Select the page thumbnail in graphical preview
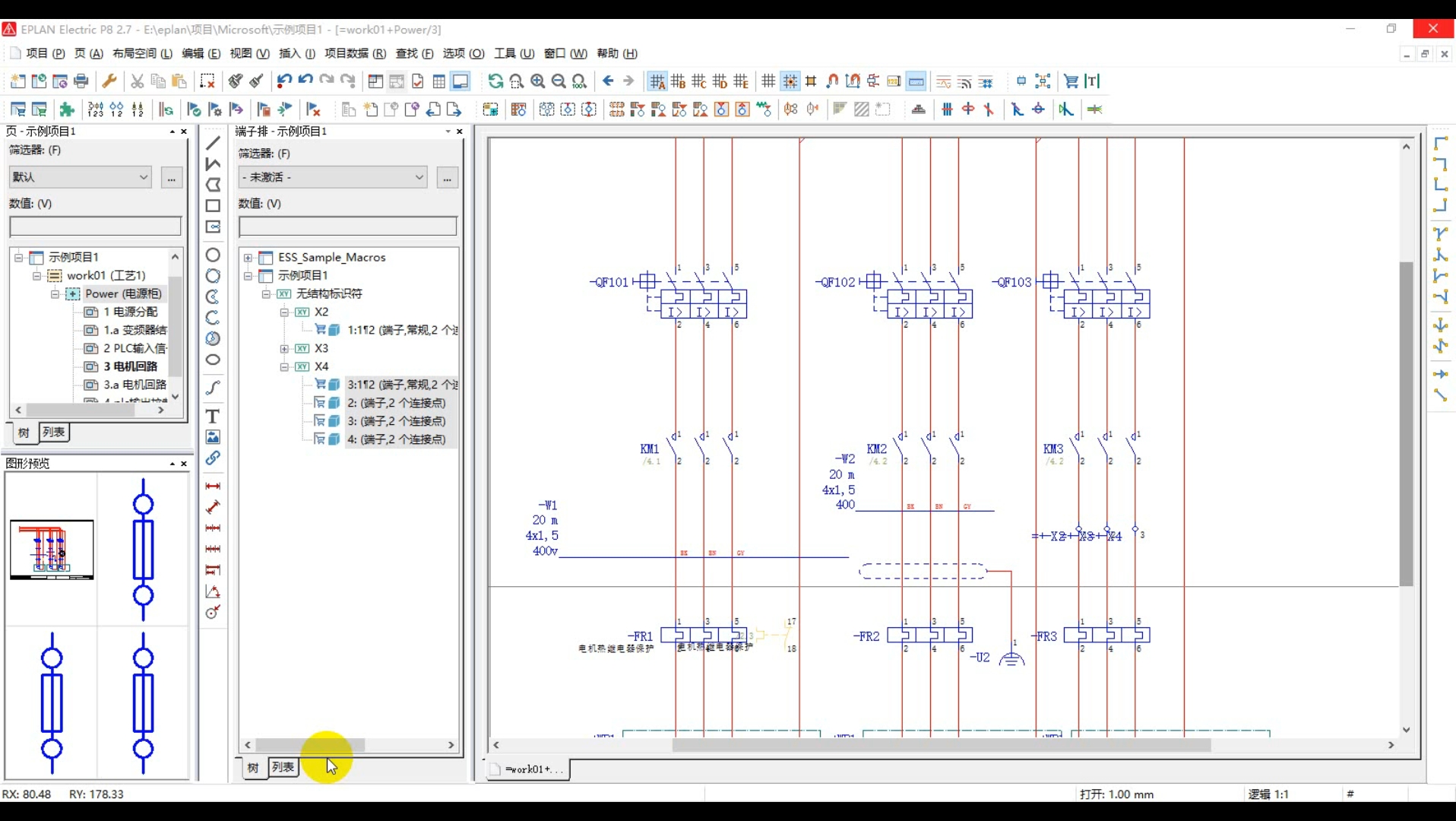The image size is (1456, 821). [52, 550]
